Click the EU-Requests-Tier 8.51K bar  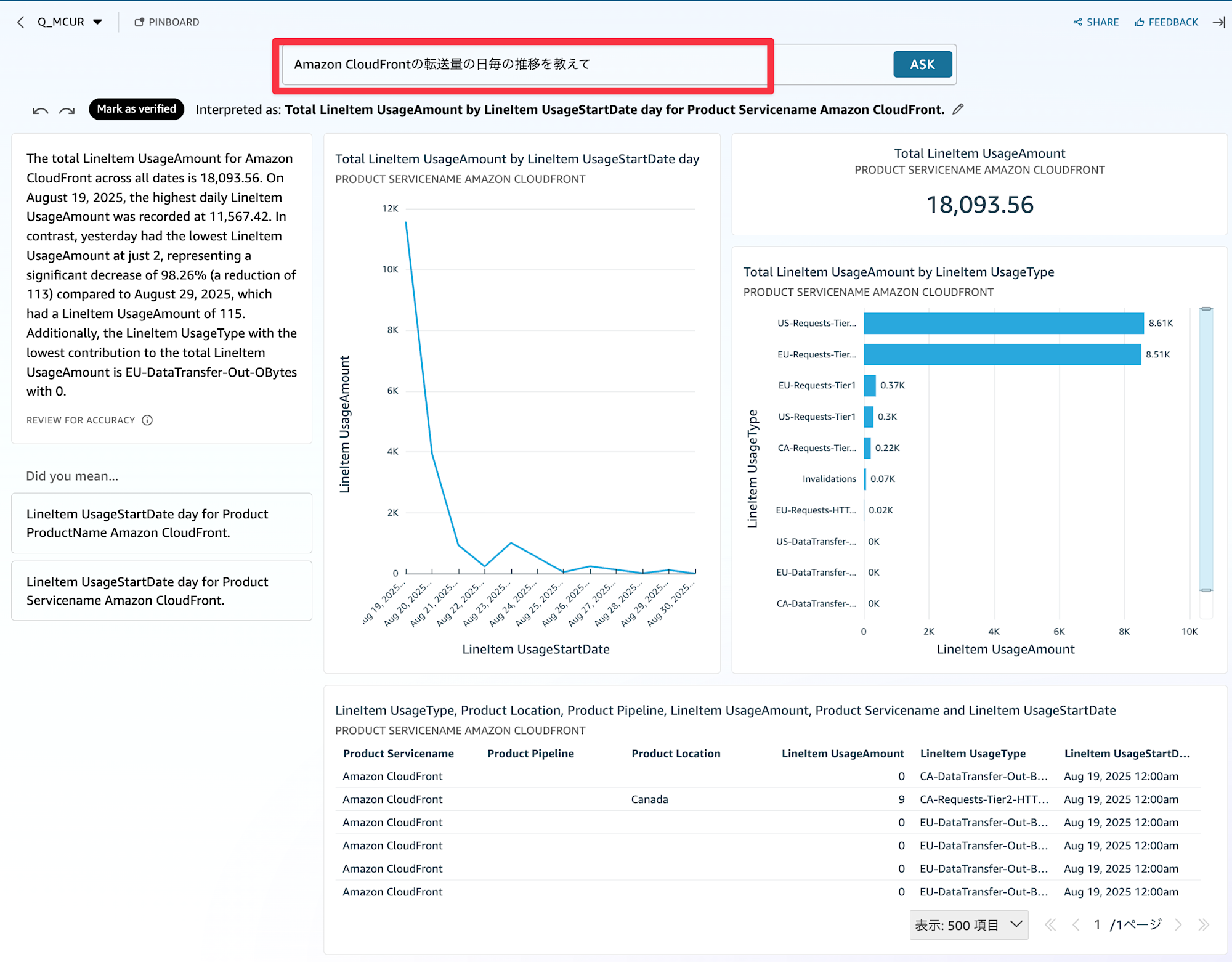[x=1002, y=354]
